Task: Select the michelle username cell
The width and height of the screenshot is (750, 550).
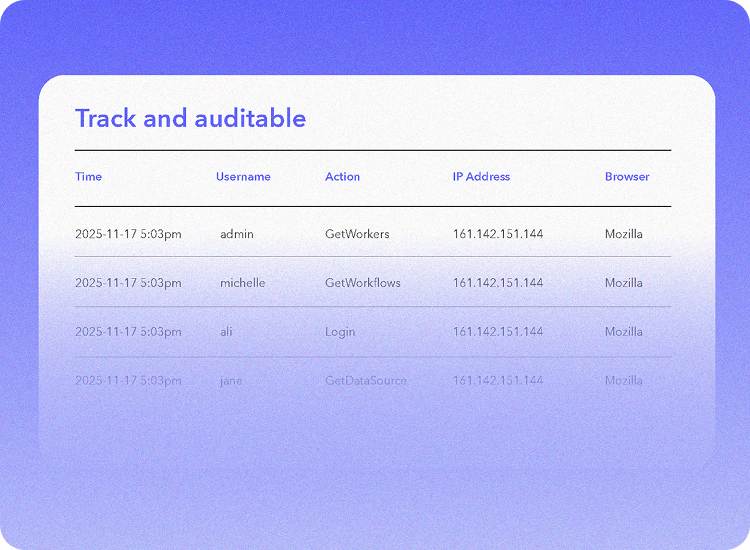Action: (x=243, y=283)
